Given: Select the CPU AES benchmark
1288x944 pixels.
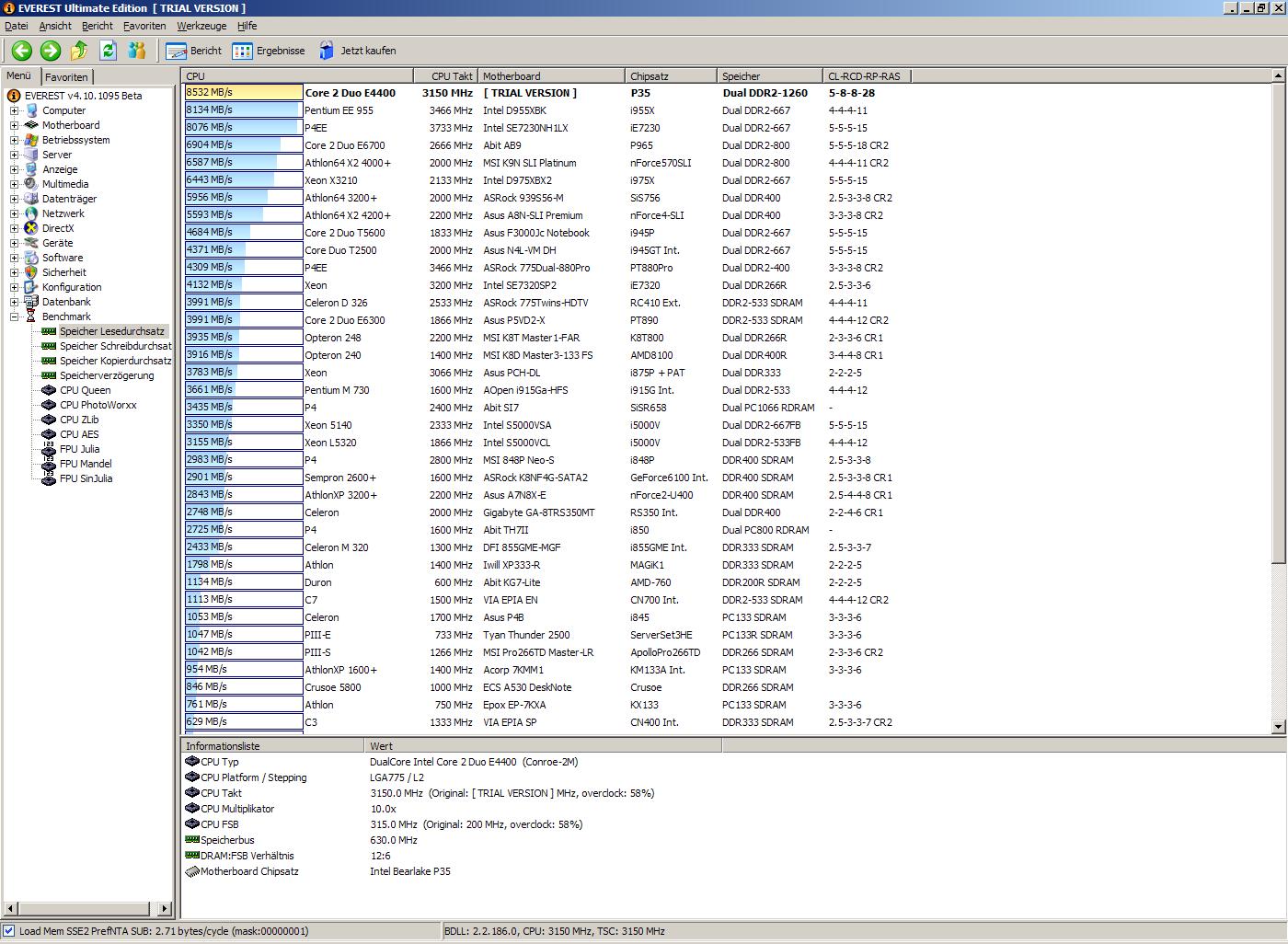Looking at the screenshot, I should [x=79, y=434].
